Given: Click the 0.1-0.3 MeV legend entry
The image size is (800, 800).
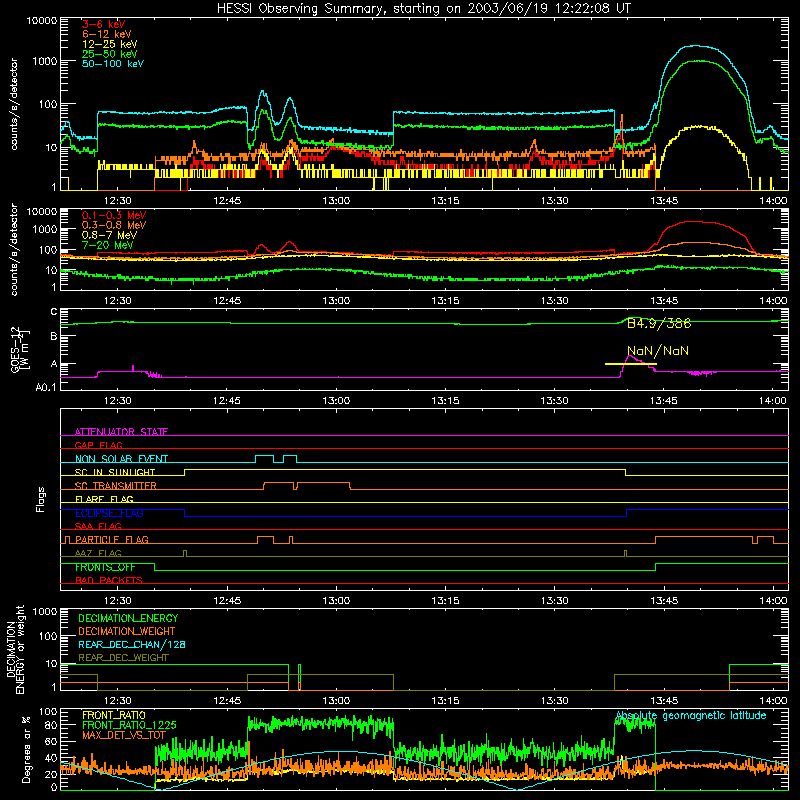Looking at the screenshot, I should pos(114,215).
